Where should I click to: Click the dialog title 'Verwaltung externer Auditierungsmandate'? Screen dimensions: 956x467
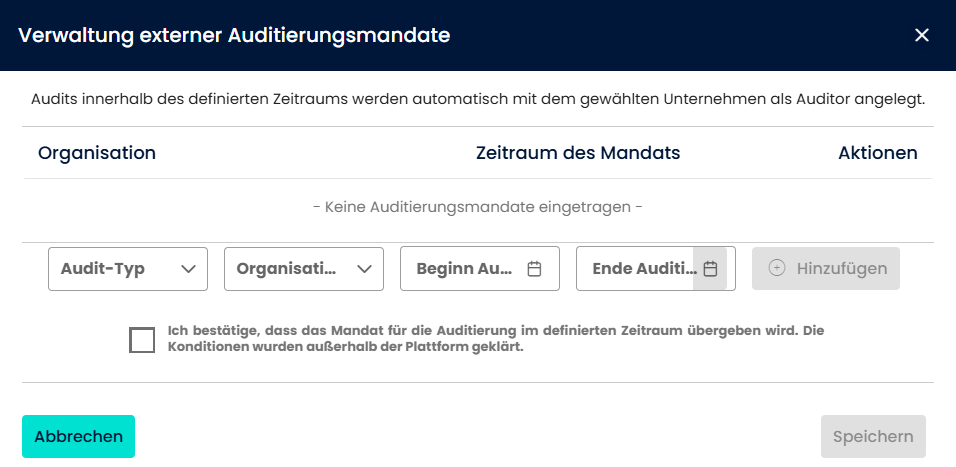point(234,36)
